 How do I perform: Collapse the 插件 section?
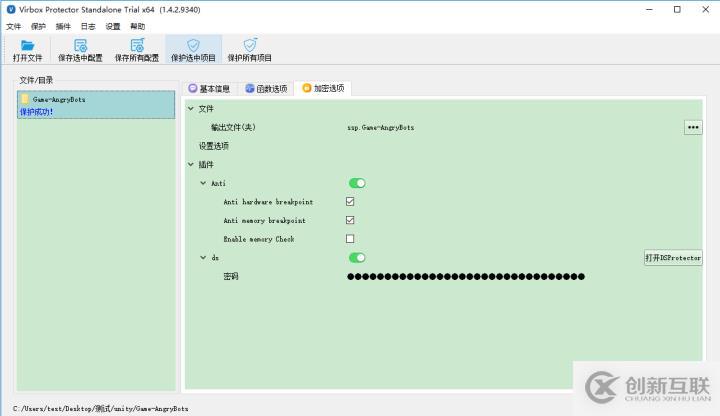pyautogui.click(x=191, y=164)
